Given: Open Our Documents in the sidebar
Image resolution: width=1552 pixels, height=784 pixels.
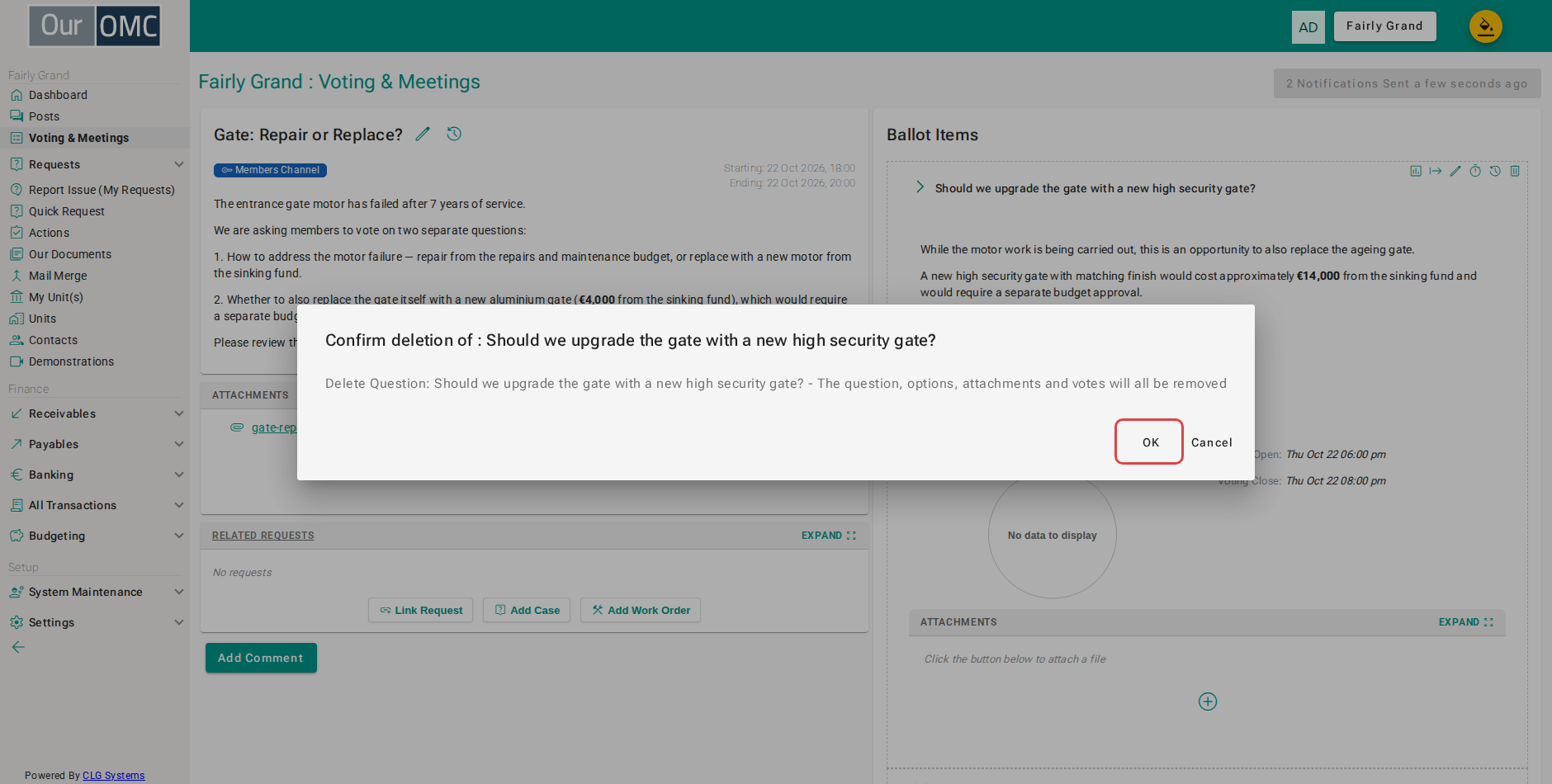Looking at the screenshot, I should 95,254.
